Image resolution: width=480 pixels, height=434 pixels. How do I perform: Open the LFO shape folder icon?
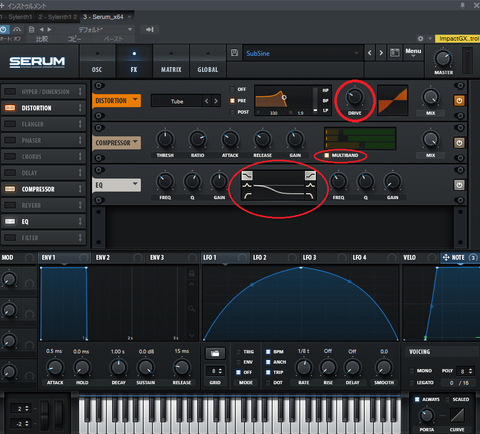pos(215,353)
